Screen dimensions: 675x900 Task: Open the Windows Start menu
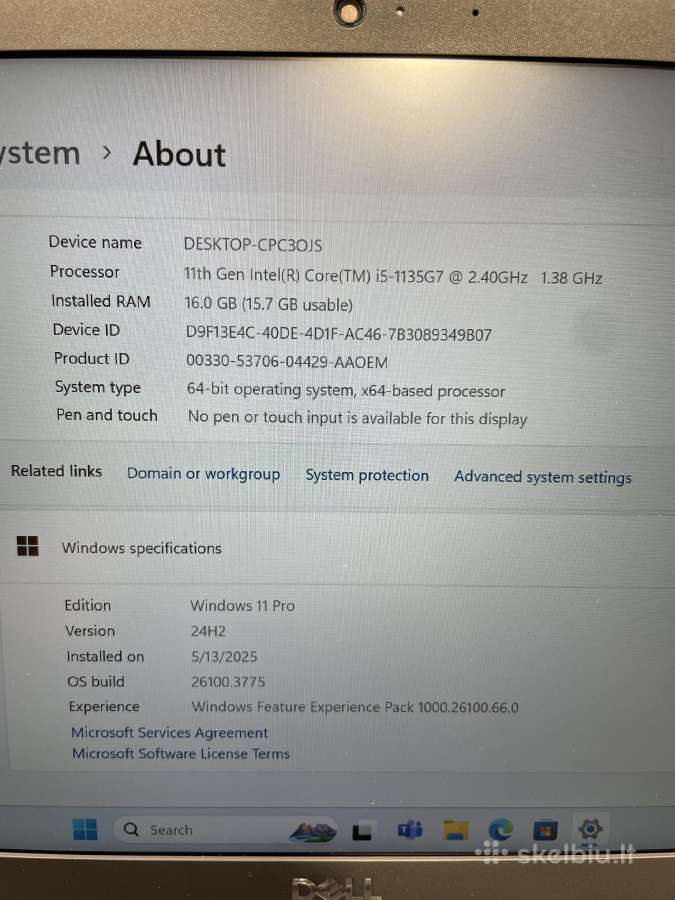pos(85,829)
